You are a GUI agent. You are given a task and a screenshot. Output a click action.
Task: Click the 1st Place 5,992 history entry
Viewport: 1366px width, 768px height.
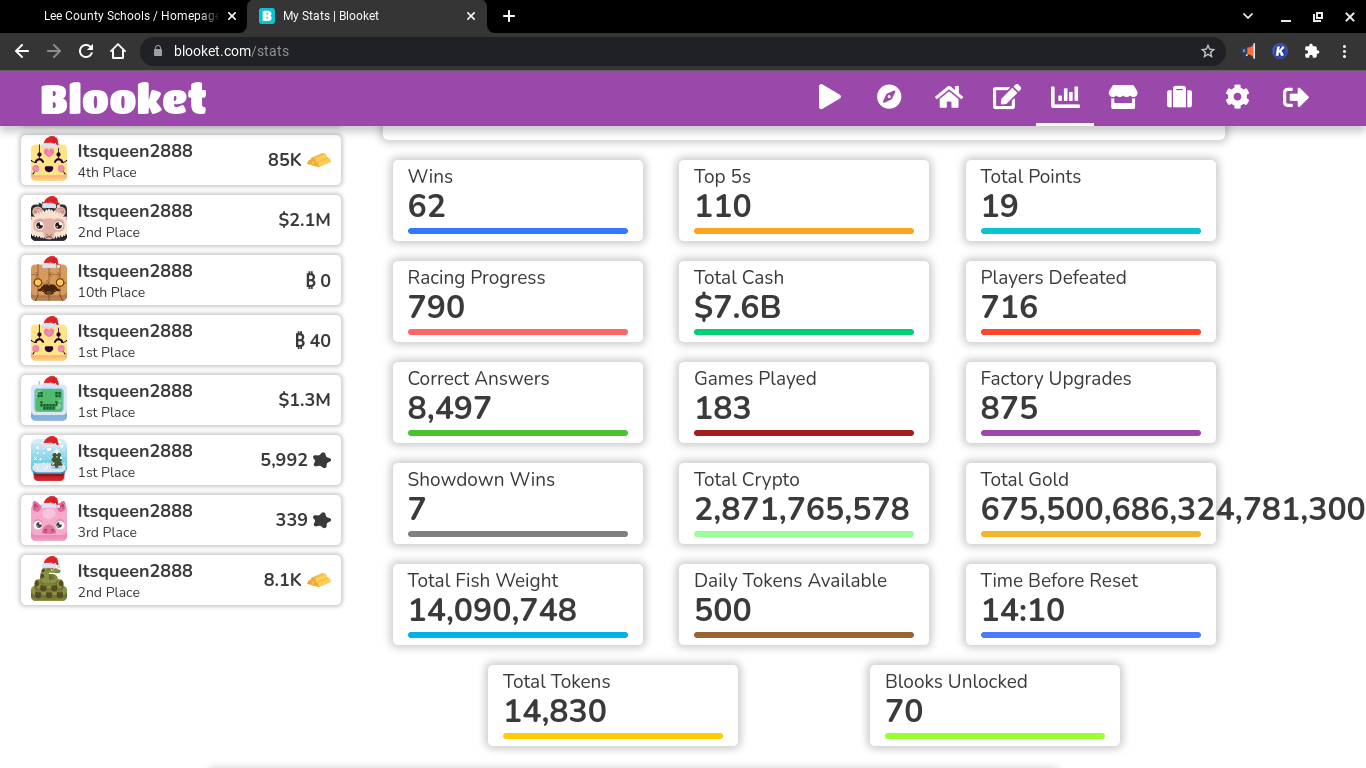pos(181,460)
